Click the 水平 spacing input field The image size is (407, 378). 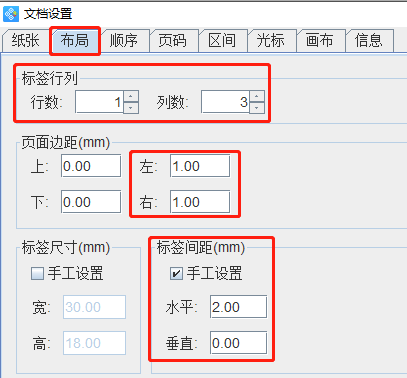coord(238,307)
